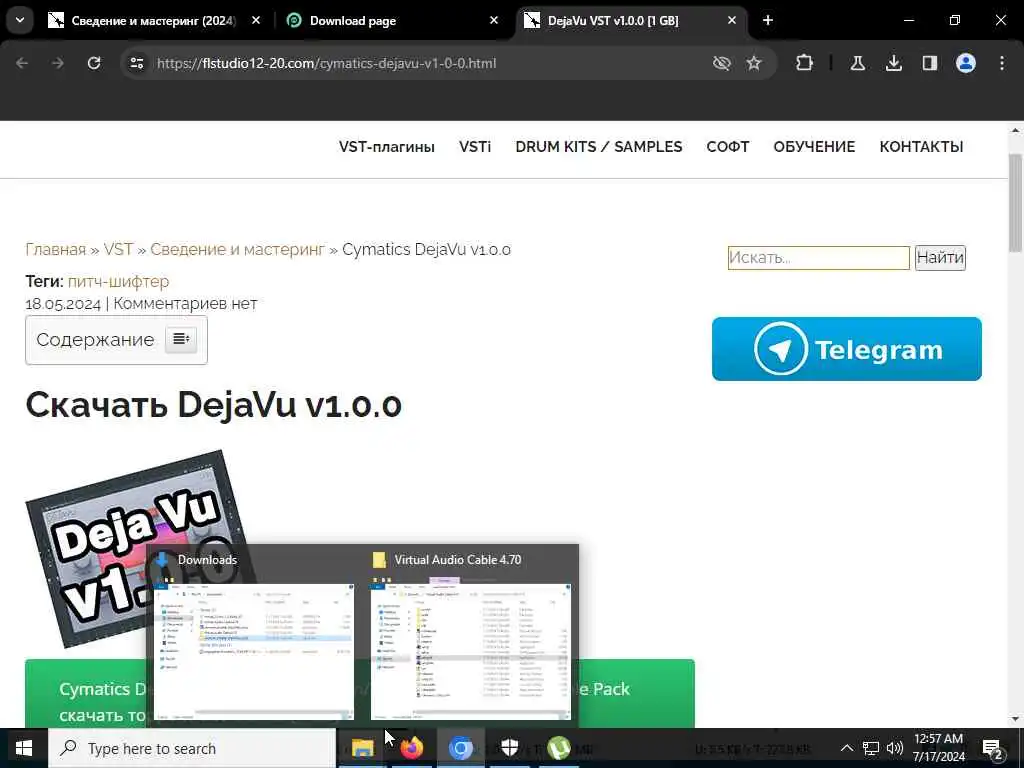Image resolution: width=1024 pixels, height=768 pixels.
Task: Open the network tray icon
Action: pyautogui.click(x=871, y=748)
